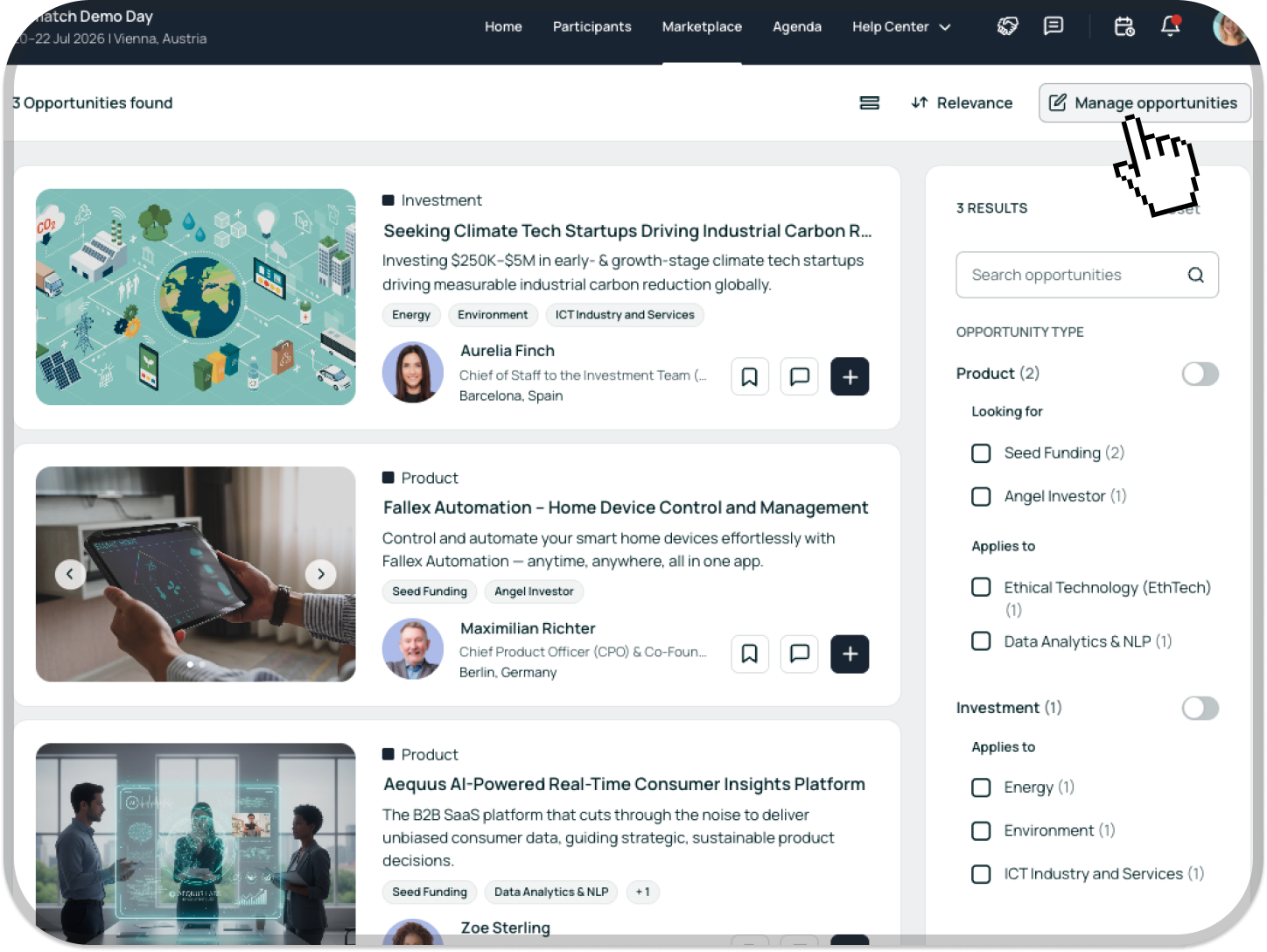
Task: Open the handshake meetings icon in header
Action: [1008, 26]
